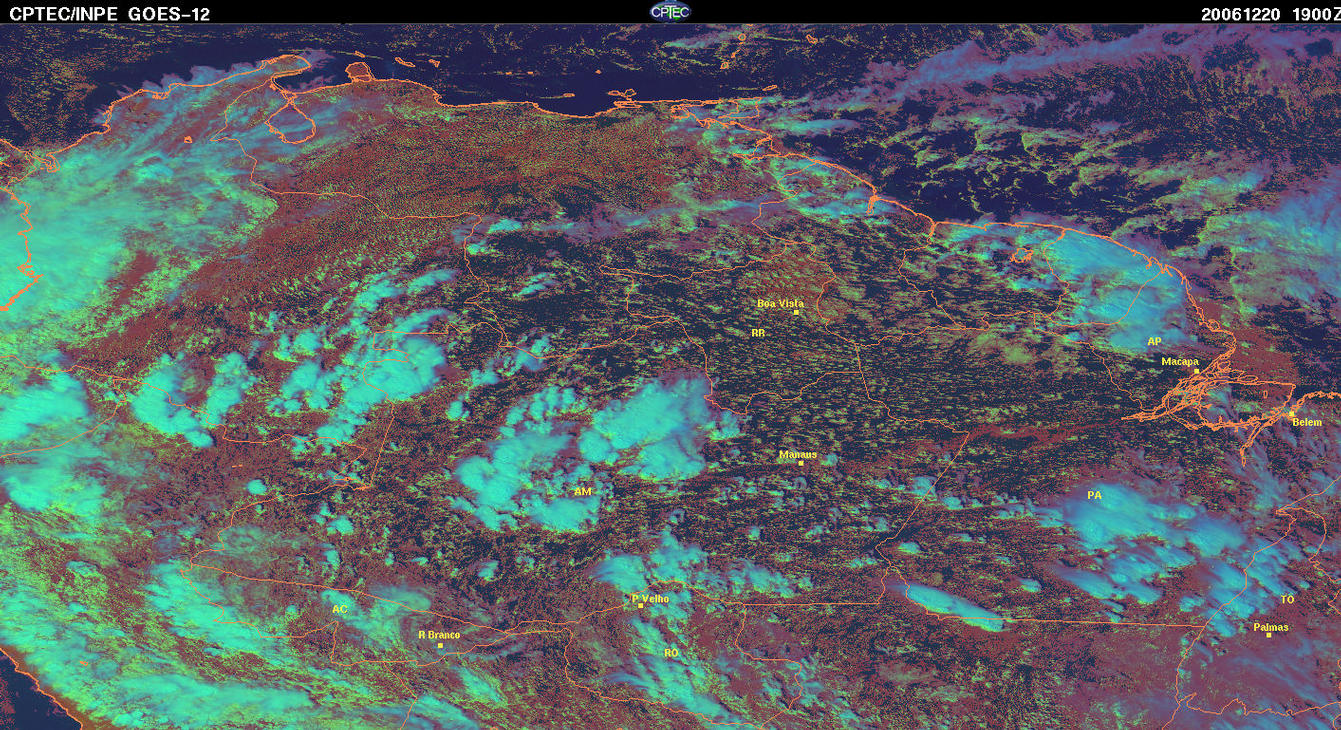Click the Boa Vista city marker square
The height and width of the screenshot is (730, 1341).
click(796, 312)
